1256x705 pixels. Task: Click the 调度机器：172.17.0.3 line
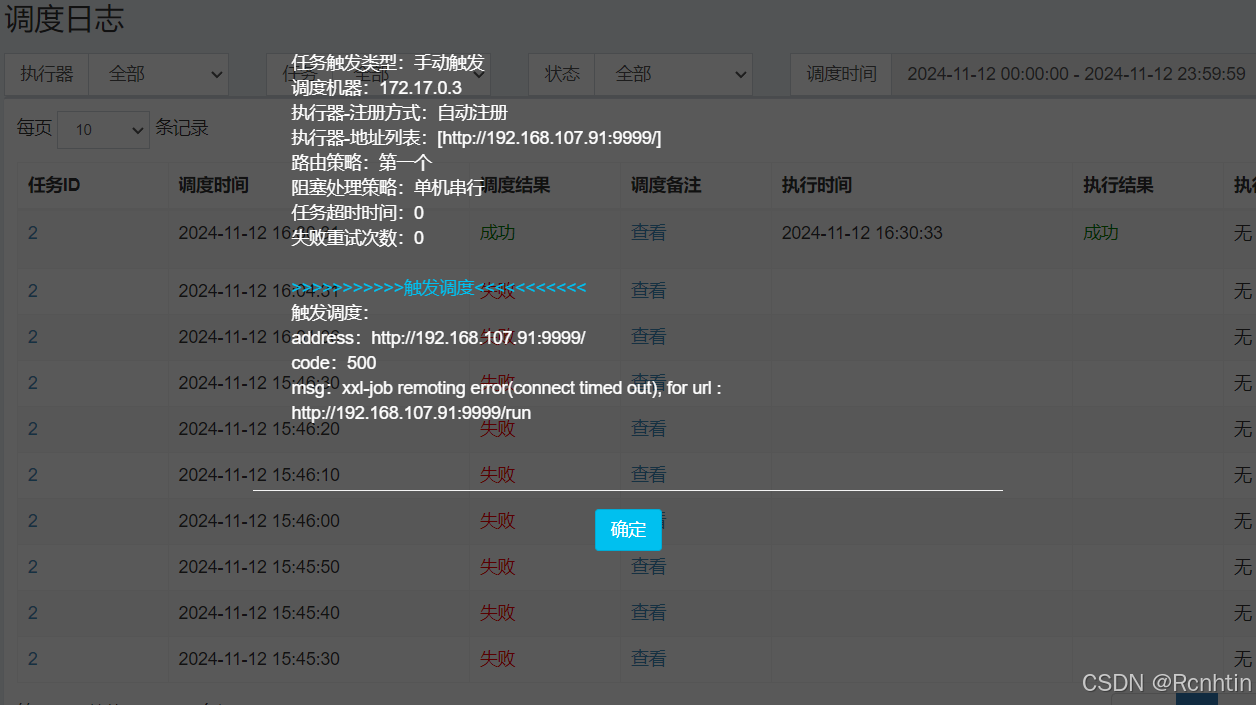376,88
